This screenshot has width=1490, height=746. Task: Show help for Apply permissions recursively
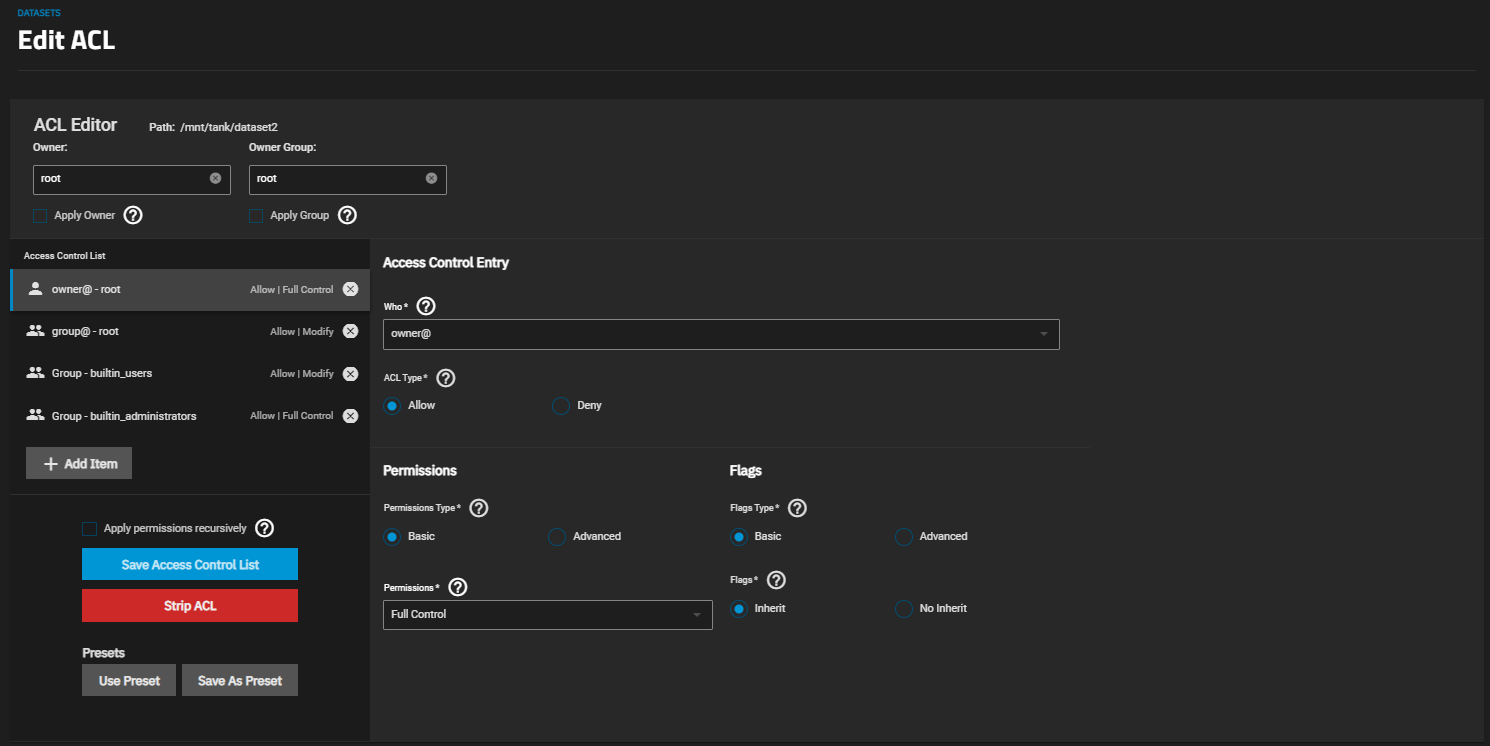[x=265, y=528]
